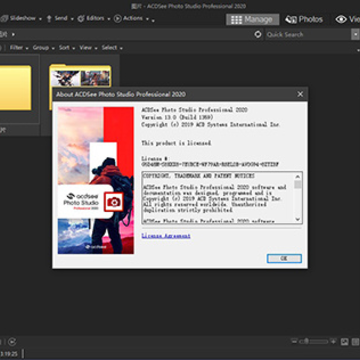Open the View menu in the file list bar
The image size is (360, 360).
88,48
